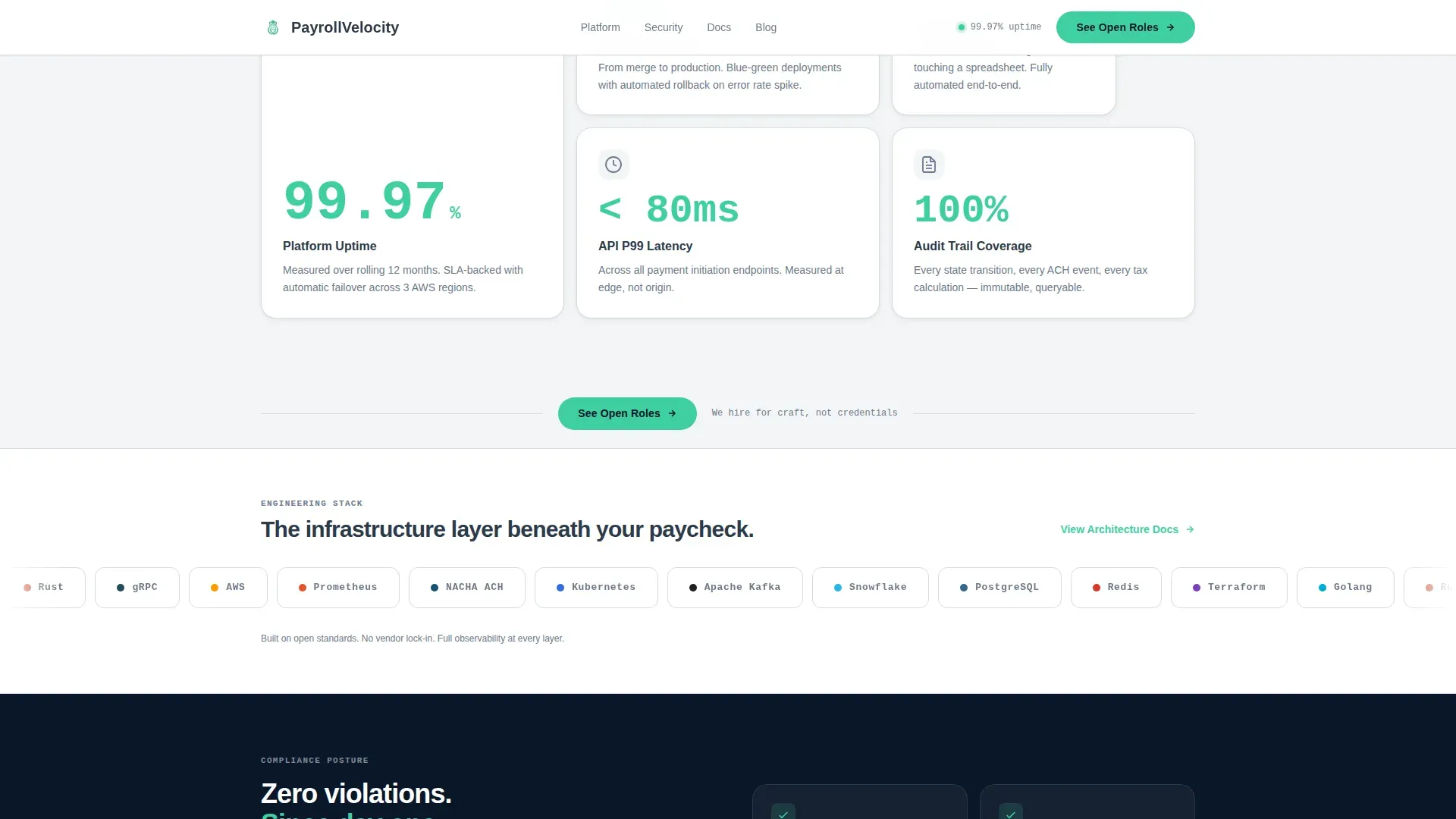This screenshot has width=1456, height=819.
Task: Click the API P99 Latency heading
Action: pos(645,246)
